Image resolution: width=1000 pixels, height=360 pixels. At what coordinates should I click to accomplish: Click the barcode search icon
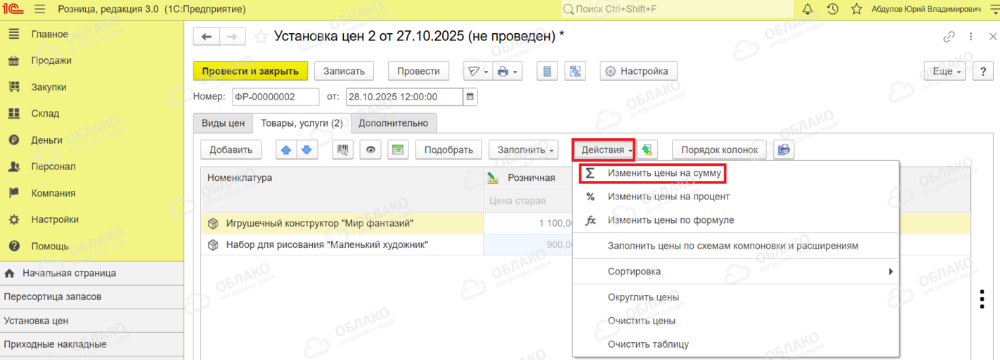(x=343, y=150)
